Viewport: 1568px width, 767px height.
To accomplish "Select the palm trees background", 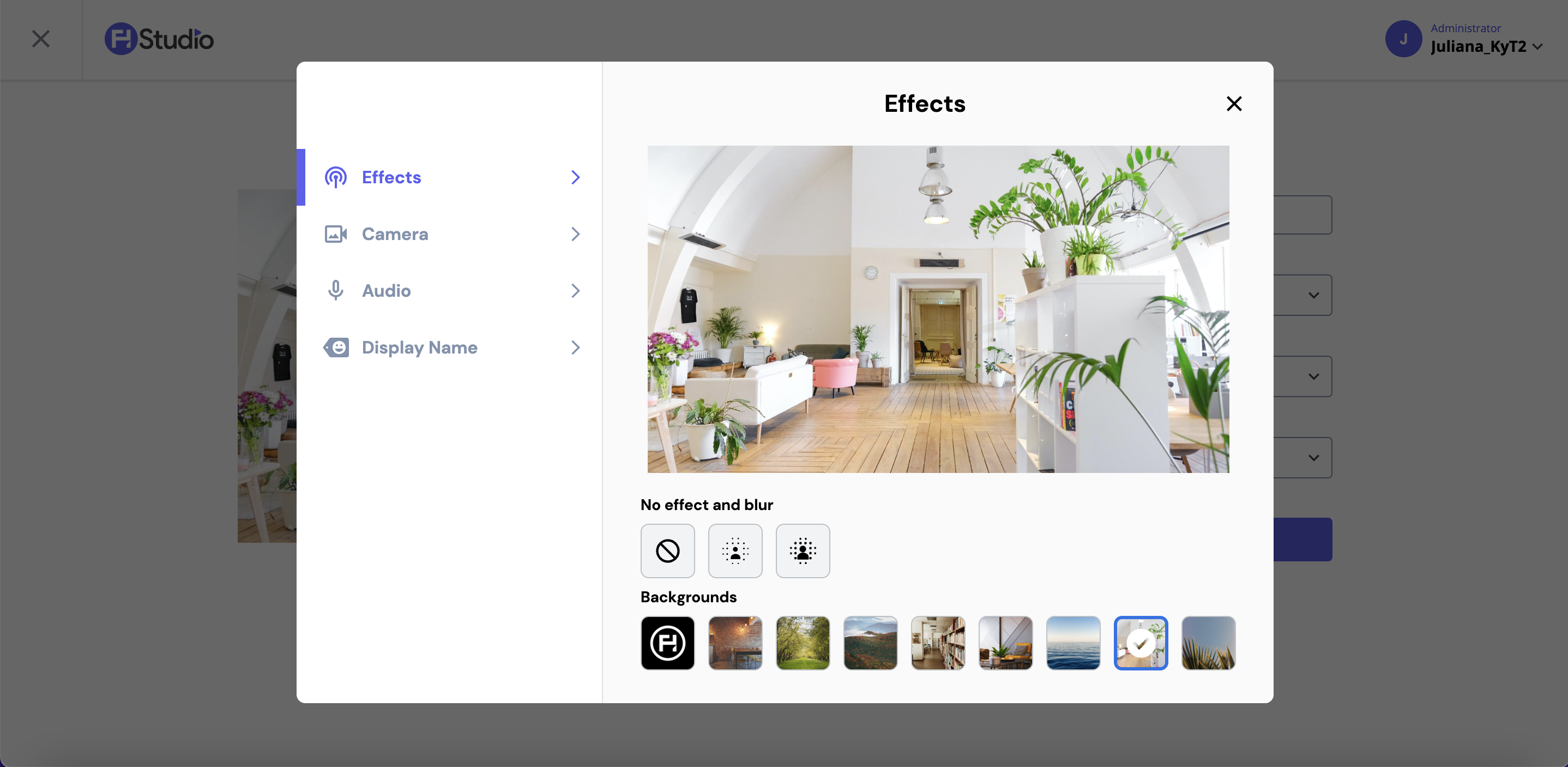I will tap(1208, 643).
